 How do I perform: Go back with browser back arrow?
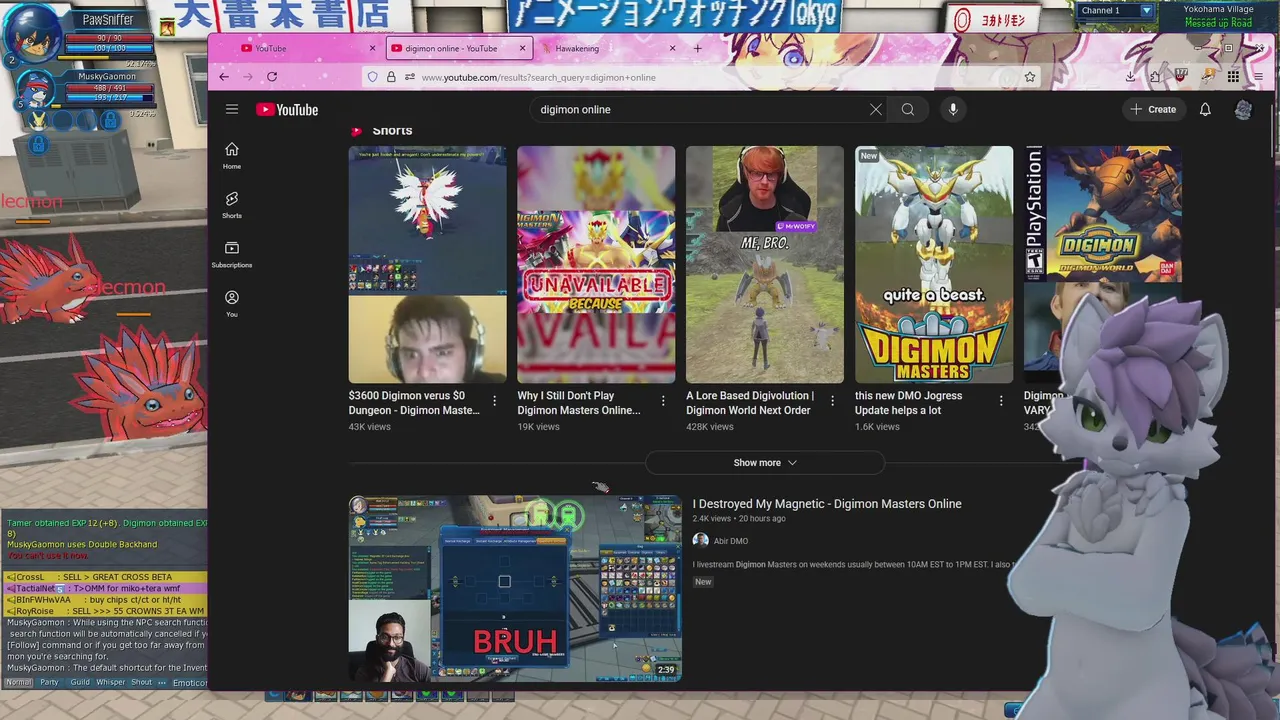224,77
